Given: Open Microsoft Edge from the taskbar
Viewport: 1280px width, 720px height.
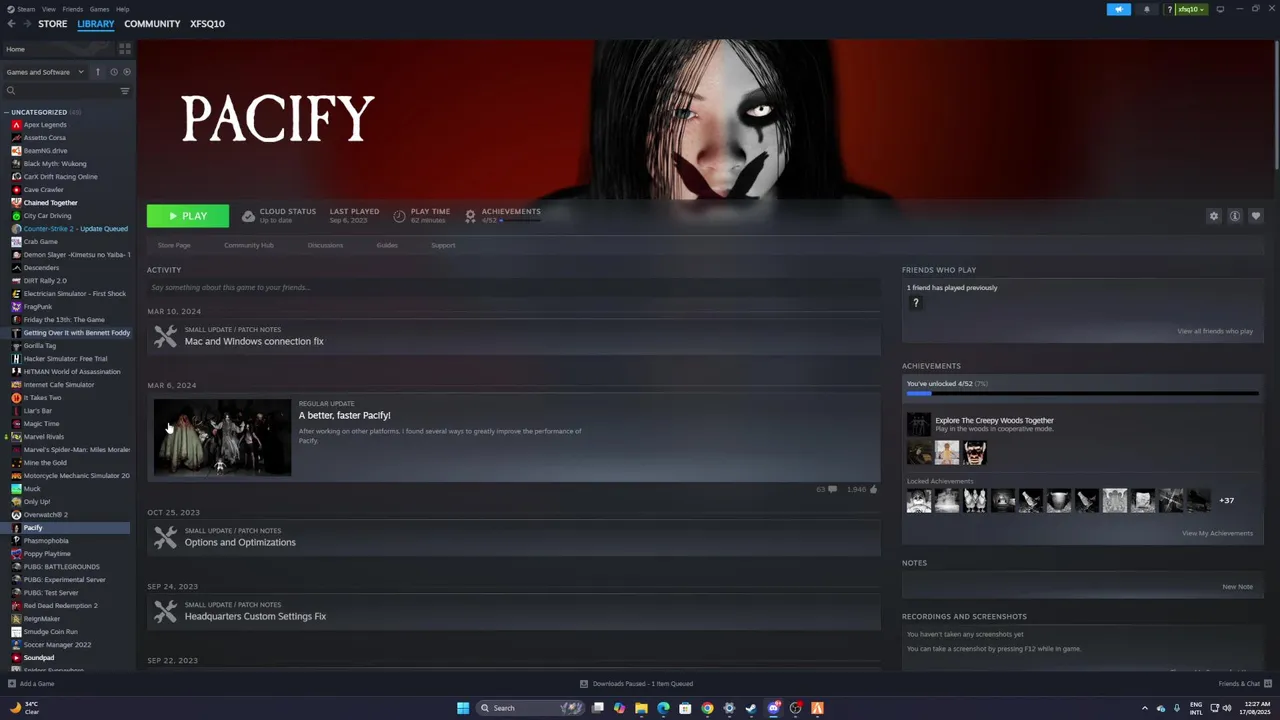Looking at the screenshot, I should pyautogui.click(x=663, y=708).
